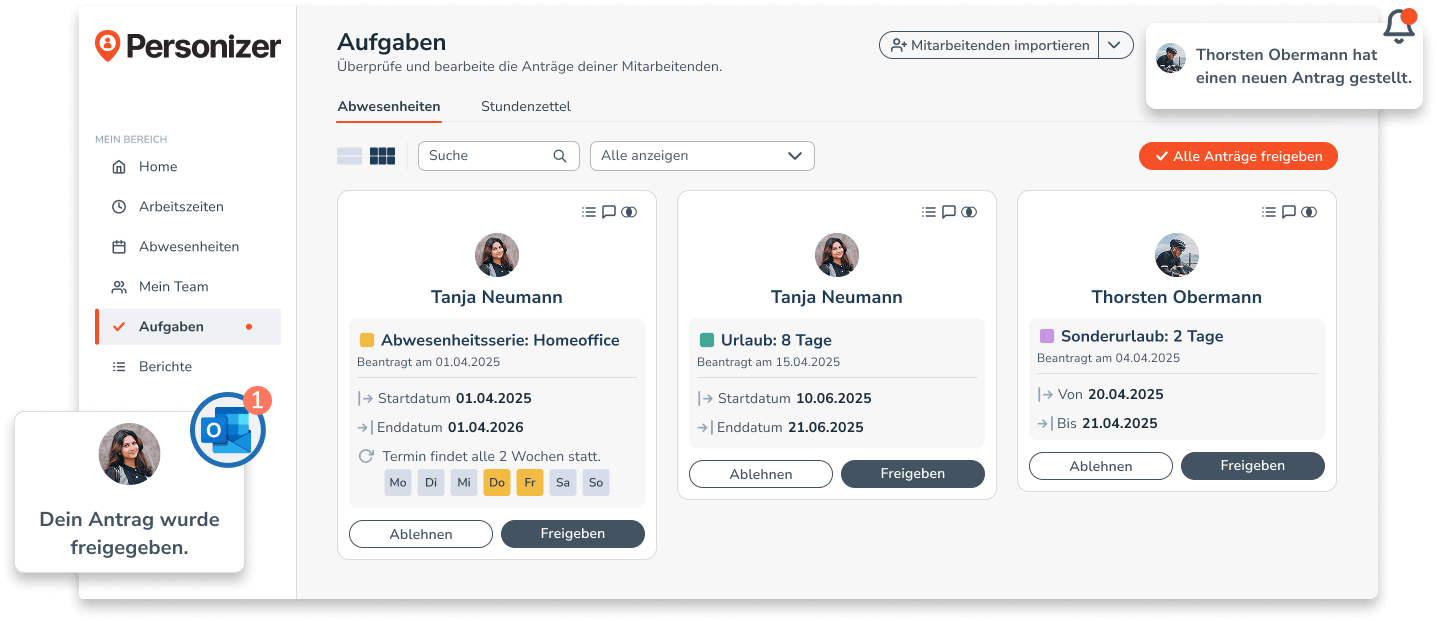
Task: Switch to the Stundenzettel tab
Action: [x=525, y=106]
